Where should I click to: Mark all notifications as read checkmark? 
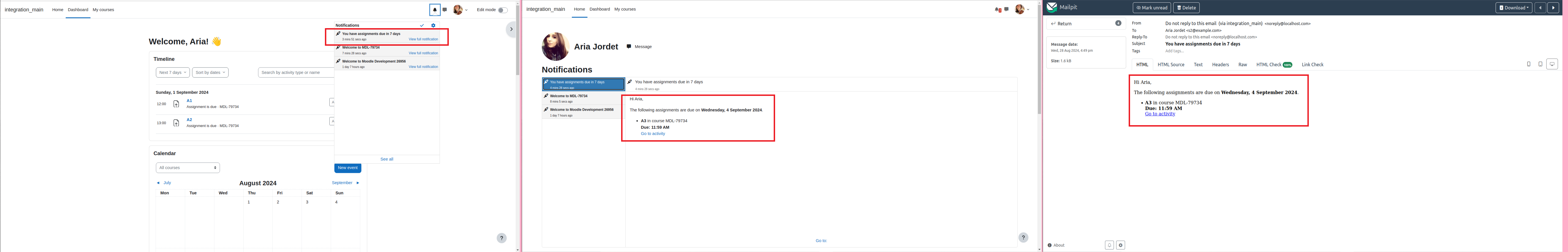(422, 26)
